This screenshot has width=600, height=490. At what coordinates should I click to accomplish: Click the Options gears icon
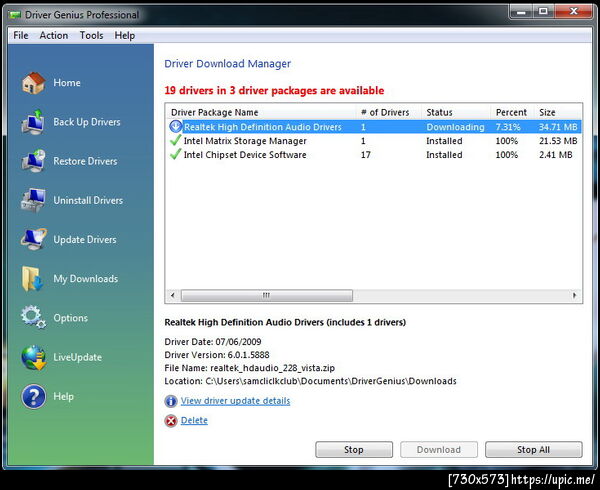tap(33, 317)
